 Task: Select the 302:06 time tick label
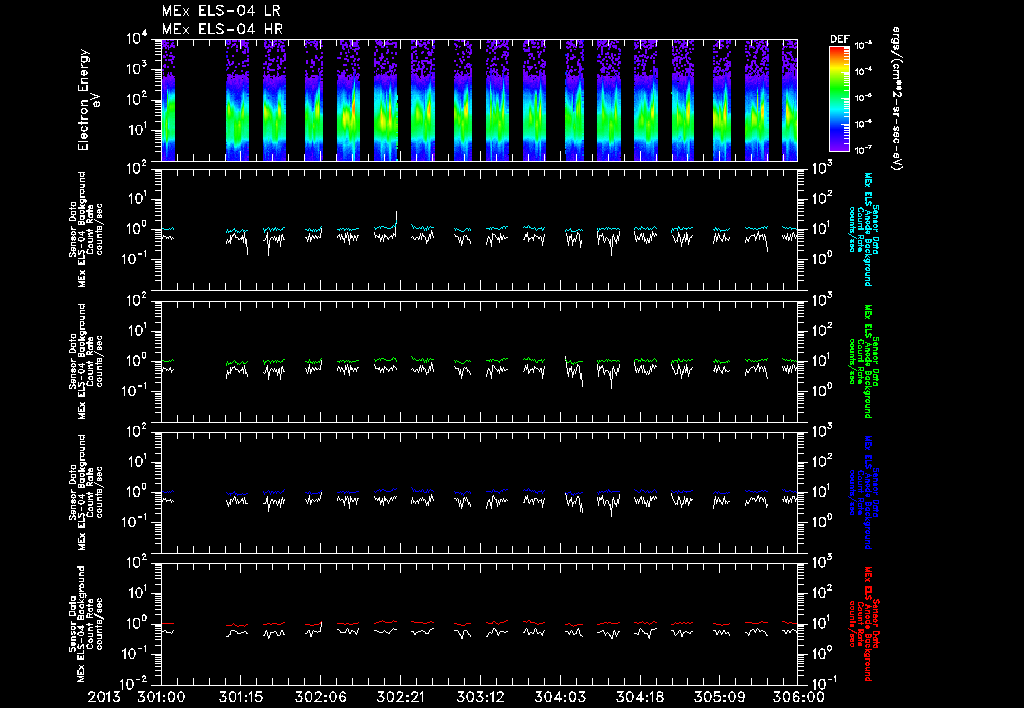point(321,698)
